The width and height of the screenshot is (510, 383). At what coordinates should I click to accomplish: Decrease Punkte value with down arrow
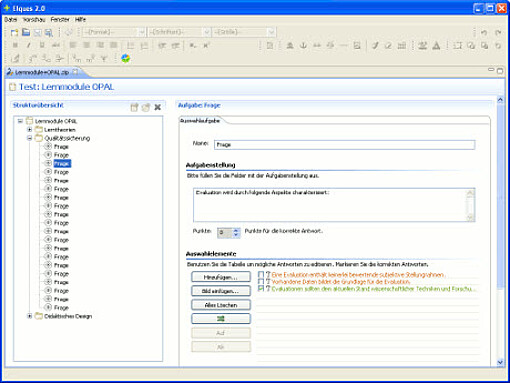236,235
